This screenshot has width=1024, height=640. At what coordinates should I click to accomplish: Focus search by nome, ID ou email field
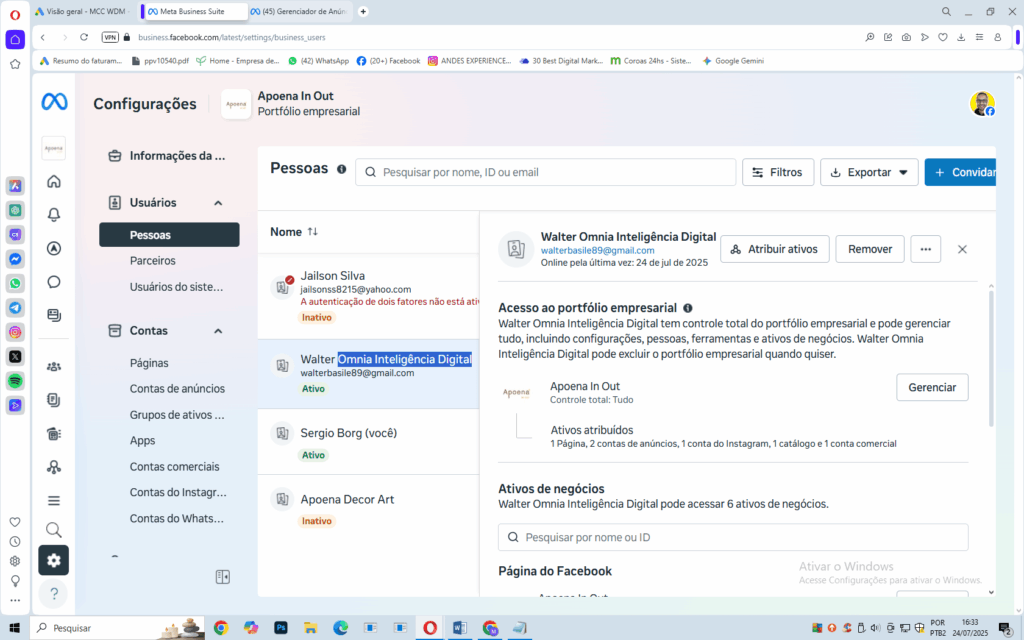coord(545,172)
